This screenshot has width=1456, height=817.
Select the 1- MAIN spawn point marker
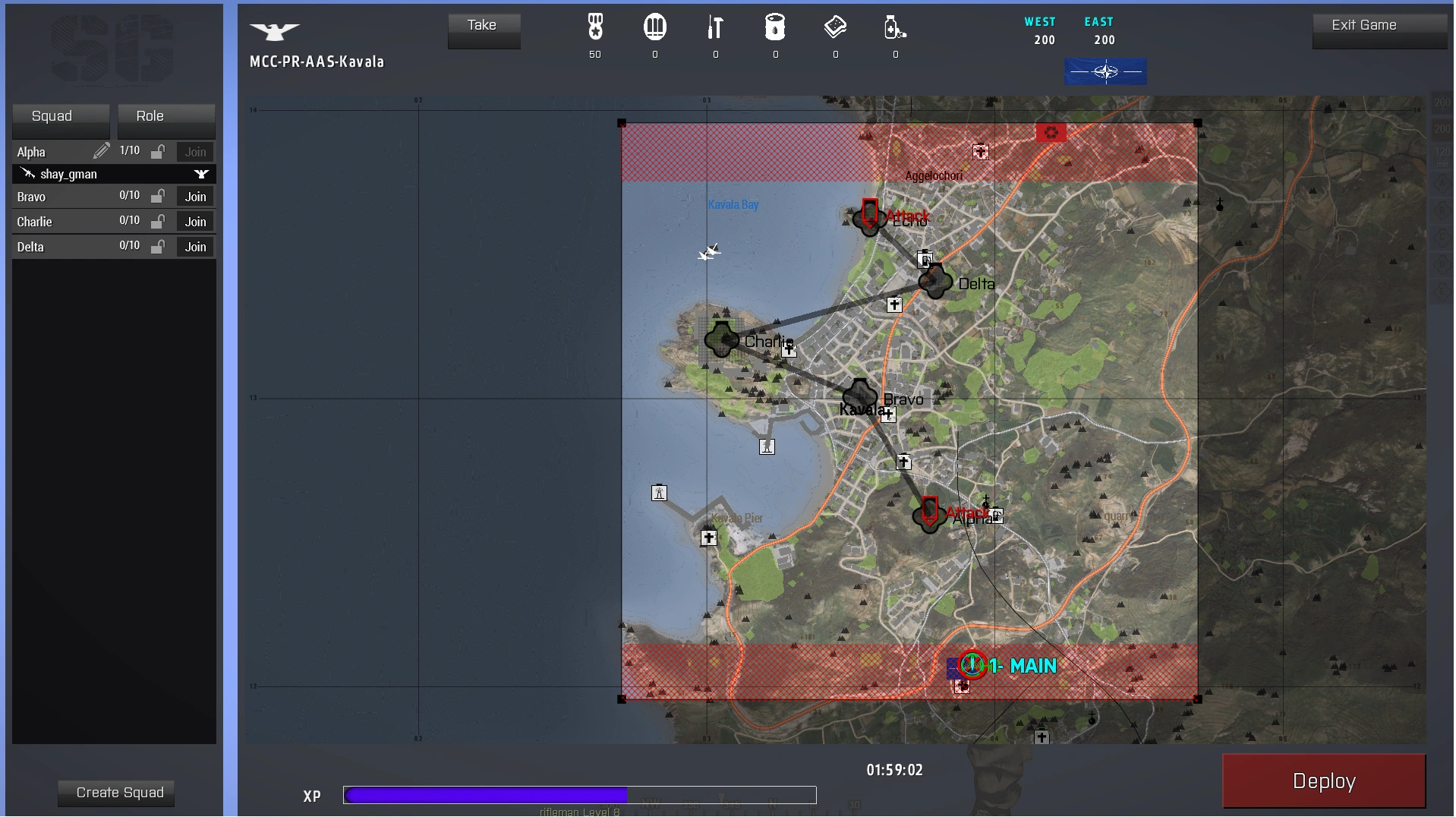[972, 665]
